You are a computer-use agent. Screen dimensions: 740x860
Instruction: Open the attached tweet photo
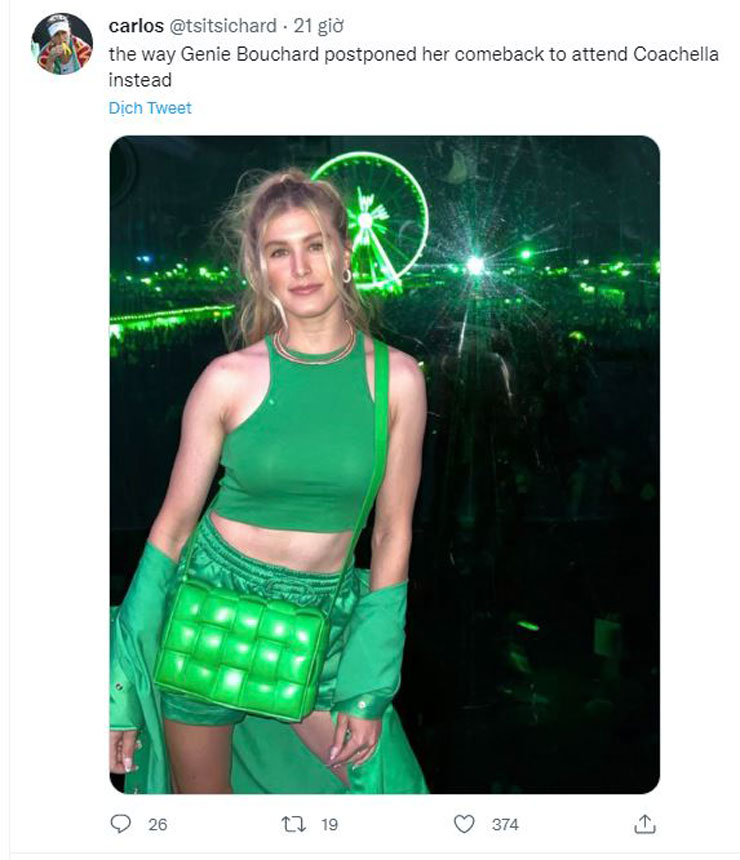(384, 464)
